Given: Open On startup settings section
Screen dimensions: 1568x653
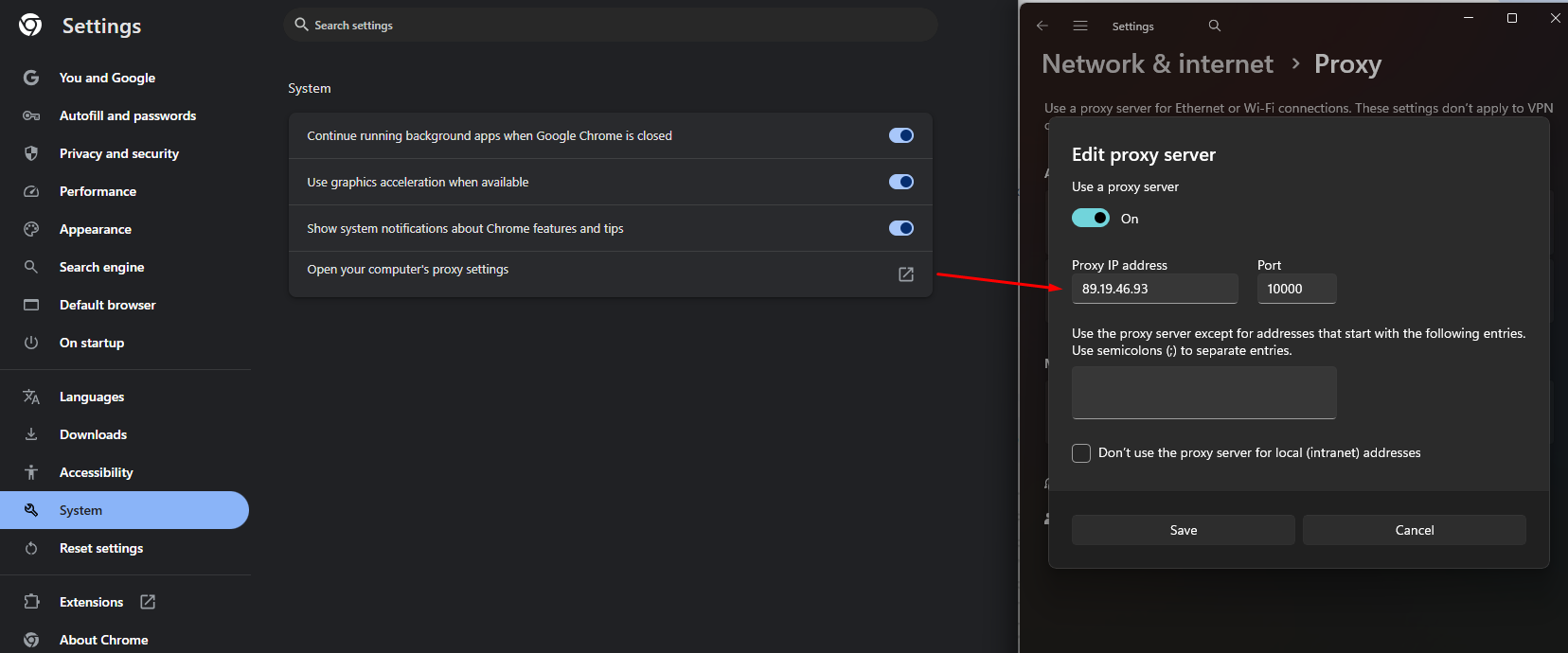Looking at the screenshot, I should pyautogui.click(x=92, y=343).
